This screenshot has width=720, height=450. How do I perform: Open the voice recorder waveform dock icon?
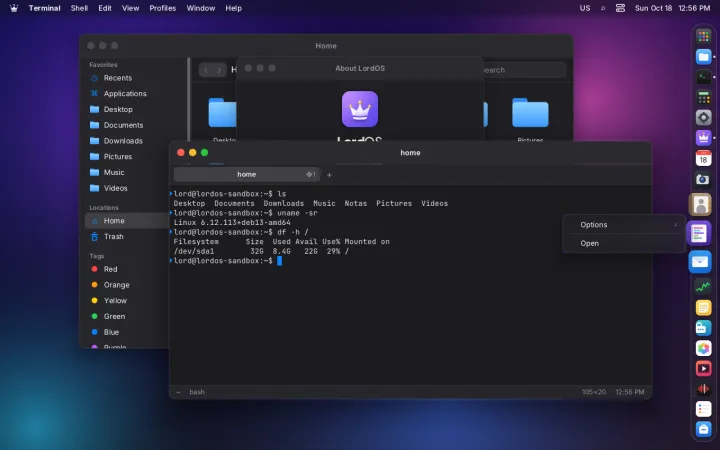(703, 388)
